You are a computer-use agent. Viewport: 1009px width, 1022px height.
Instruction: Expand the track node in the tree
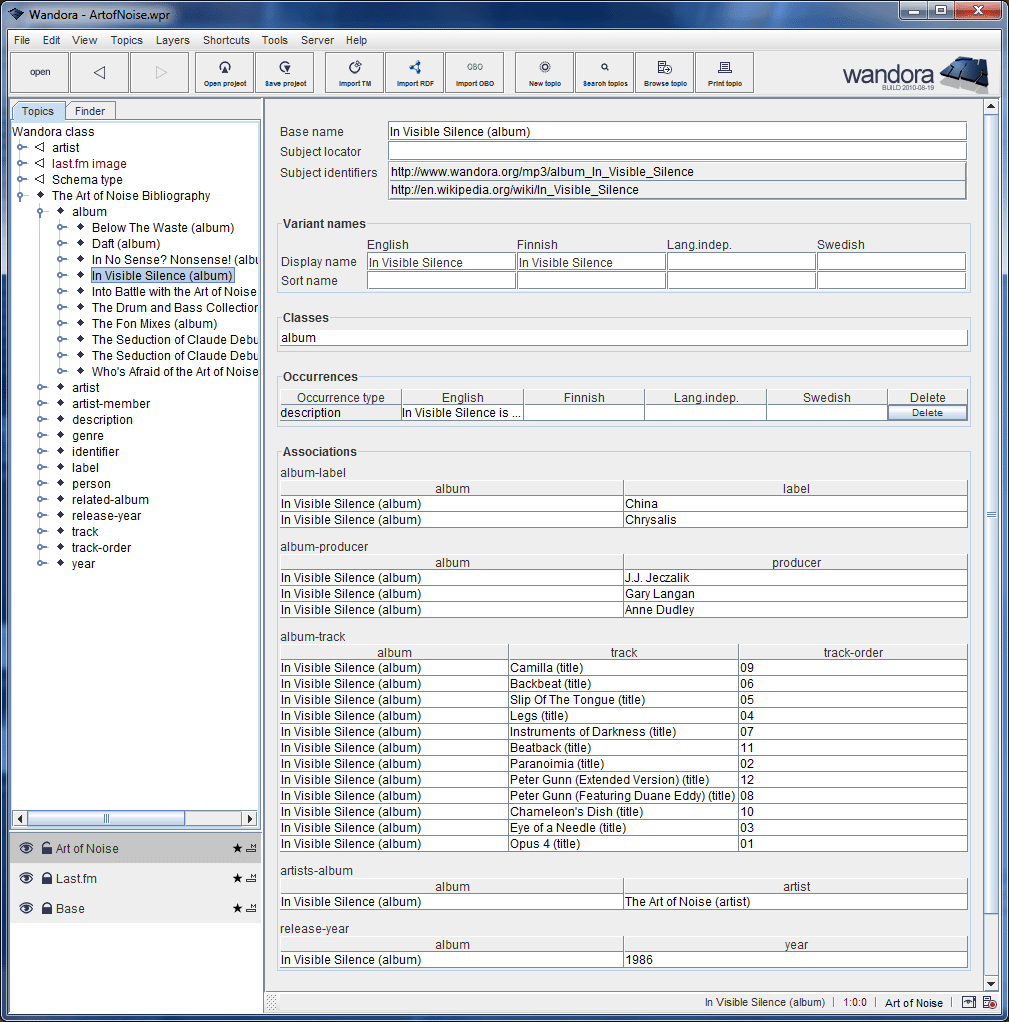click(x=42, y=531)
